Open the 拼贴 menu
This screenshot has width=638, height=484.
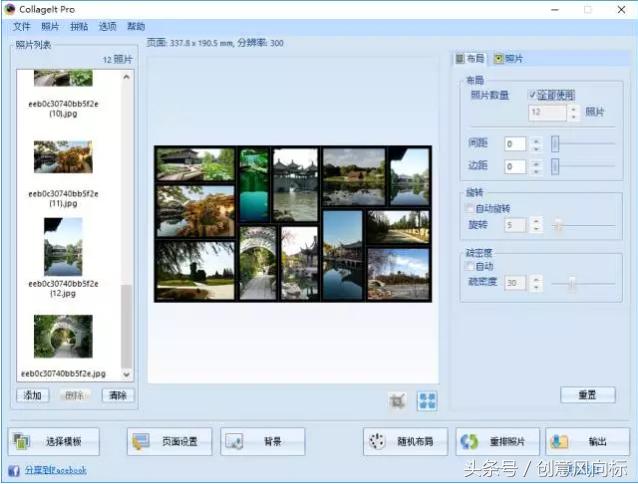pos(80,26)
